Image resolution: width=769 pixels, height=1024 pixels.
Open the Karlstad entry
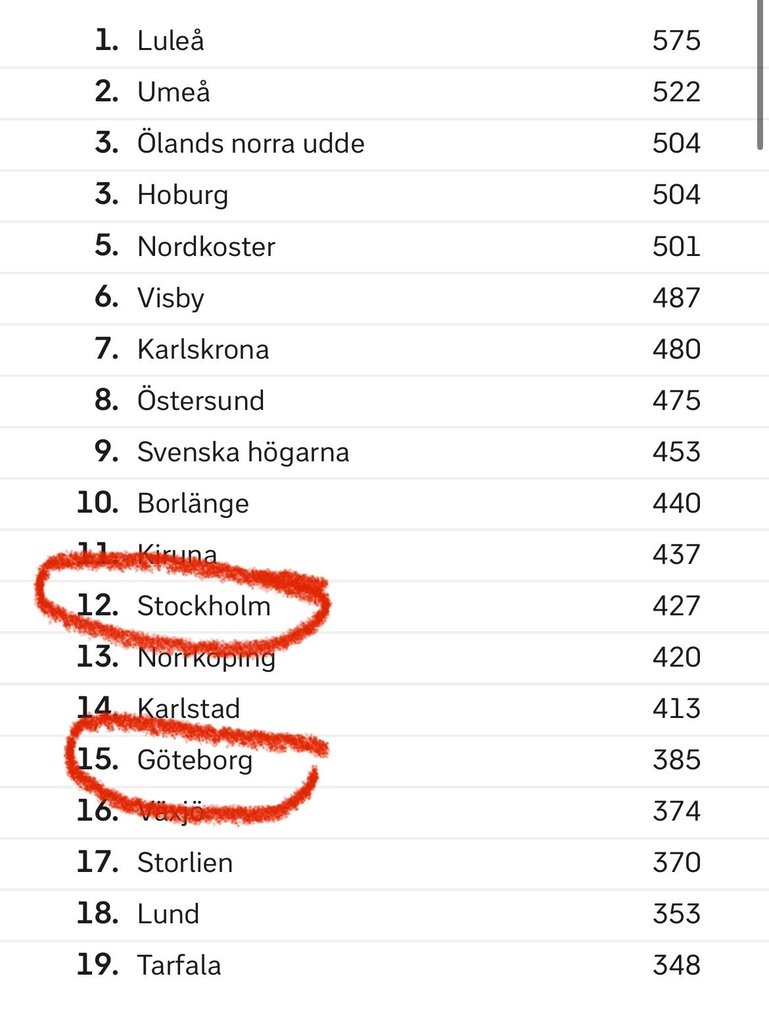tap(384, 709)
